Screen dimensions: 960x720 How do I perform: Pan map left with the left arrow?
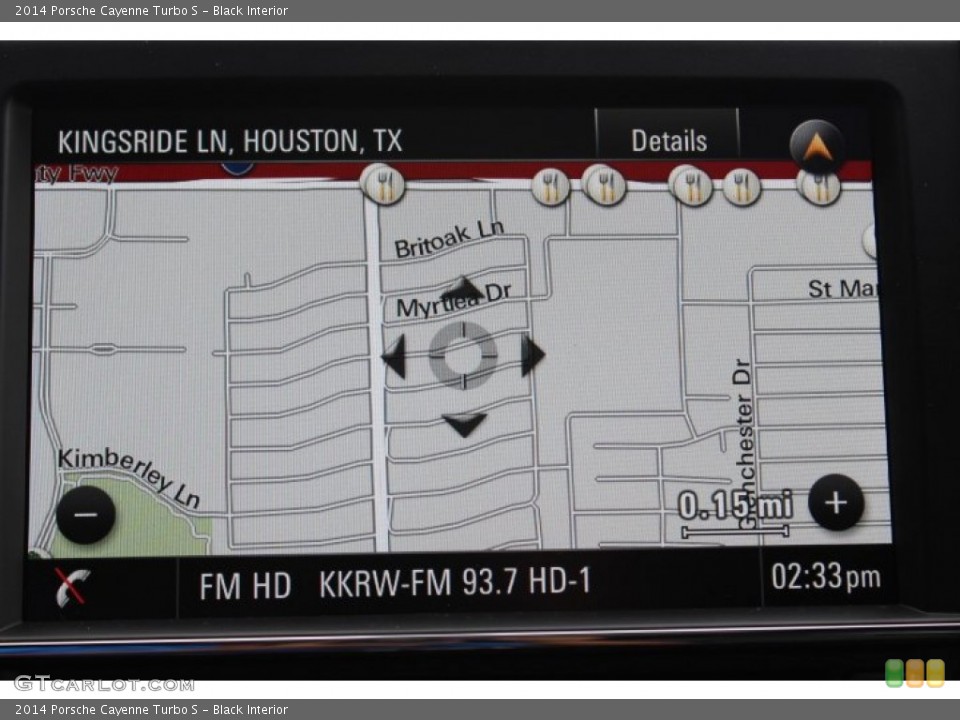pos(394,356)
